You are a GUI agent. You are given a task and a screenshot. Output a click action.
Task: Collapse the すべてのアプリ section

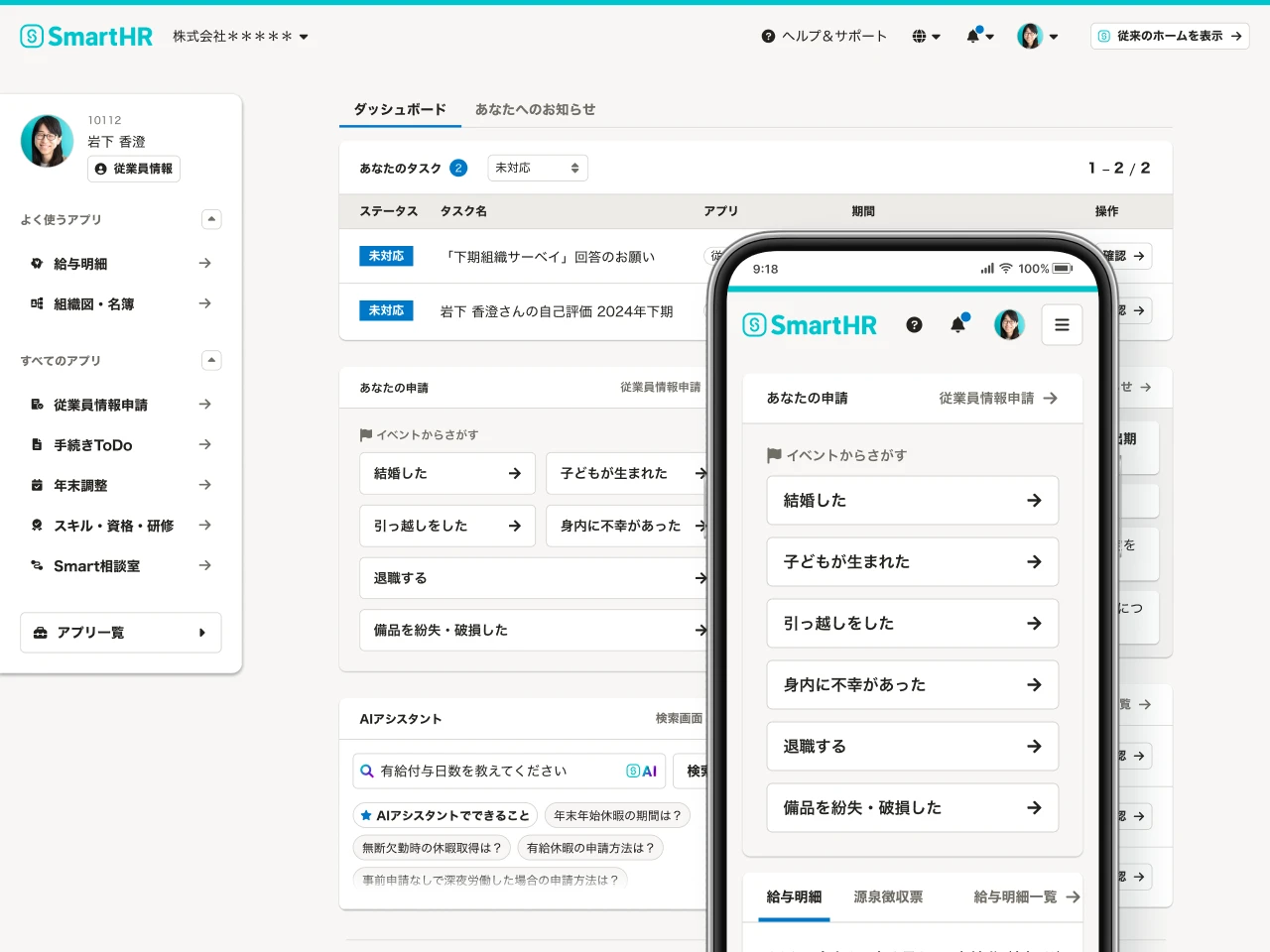point(211,360)
